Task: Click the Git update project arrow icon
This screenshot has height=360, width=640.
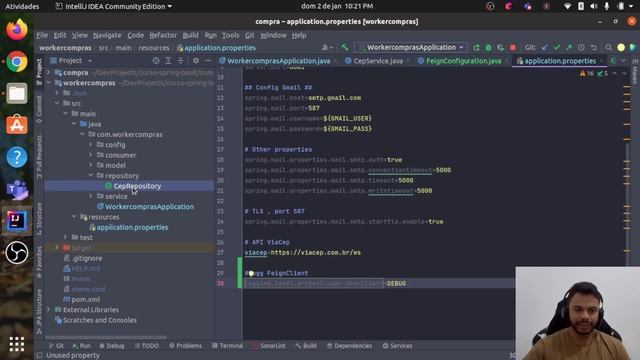Action: pos(544,47)
